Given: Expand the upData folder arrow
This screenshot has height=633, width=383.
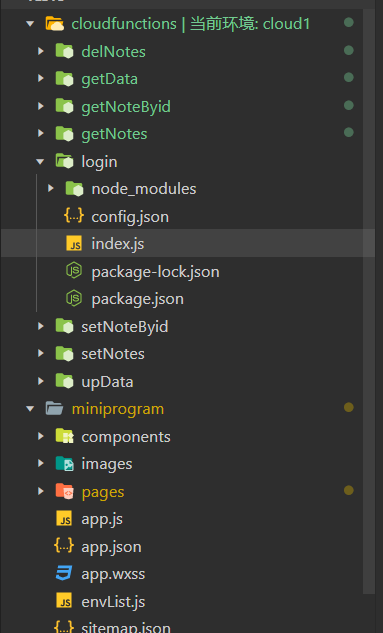Looking at the screenshot, I should pos(40,381).
